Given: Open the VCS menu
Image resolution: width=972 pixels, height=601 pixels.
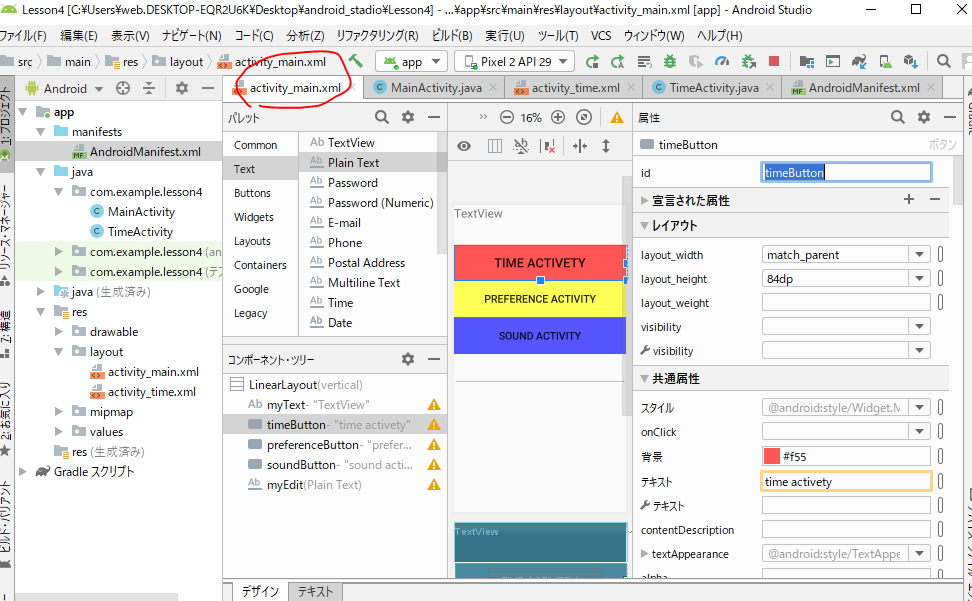Looking at the screenshot, I should (601, 35).
